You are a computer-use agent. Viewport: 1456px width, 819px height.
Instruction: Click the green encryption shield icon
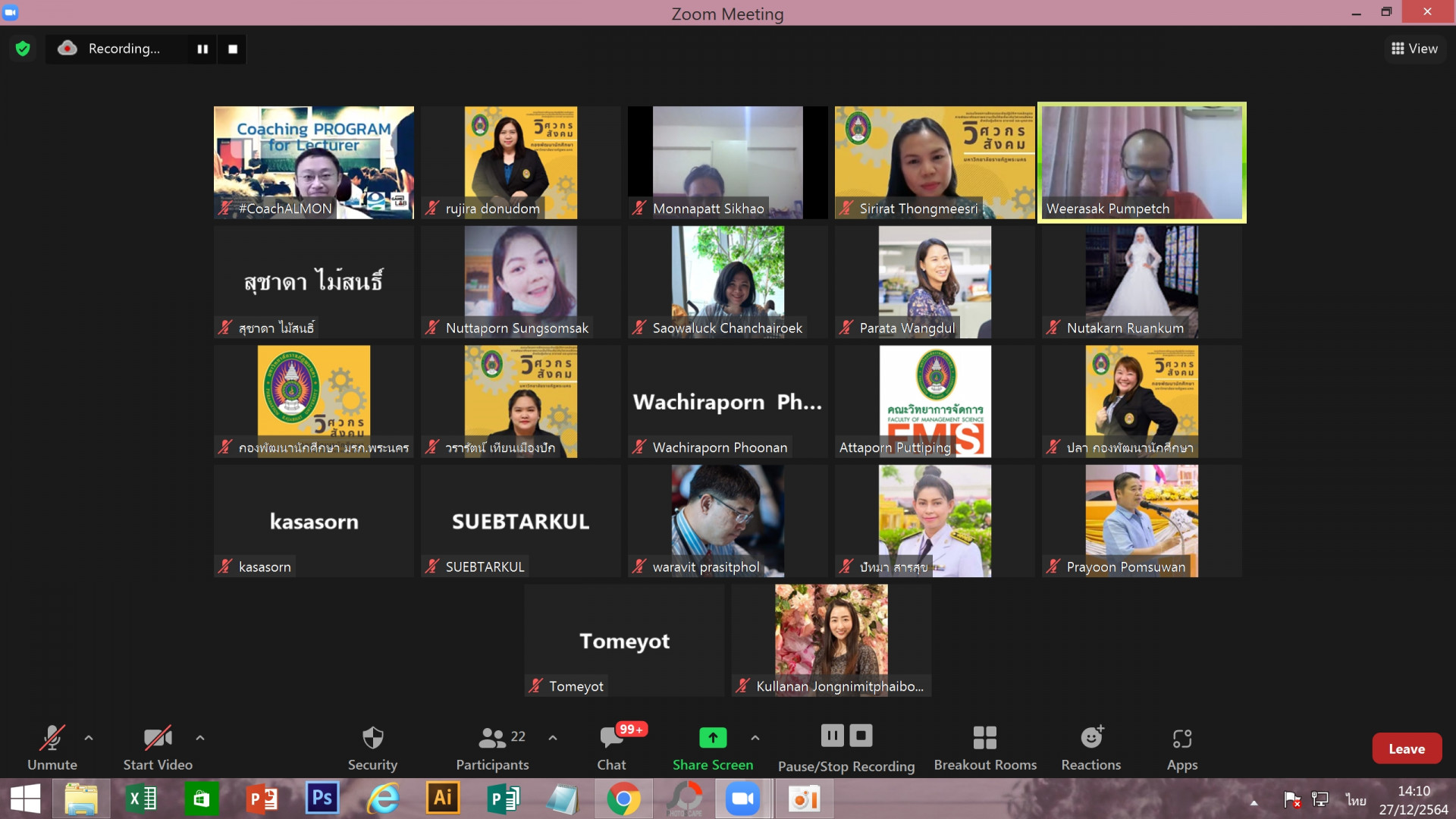[23, 49]
